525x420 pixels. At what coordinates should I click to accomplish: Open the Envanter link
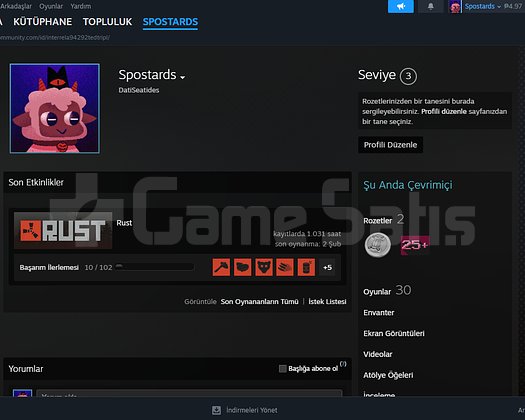(379, 312)
